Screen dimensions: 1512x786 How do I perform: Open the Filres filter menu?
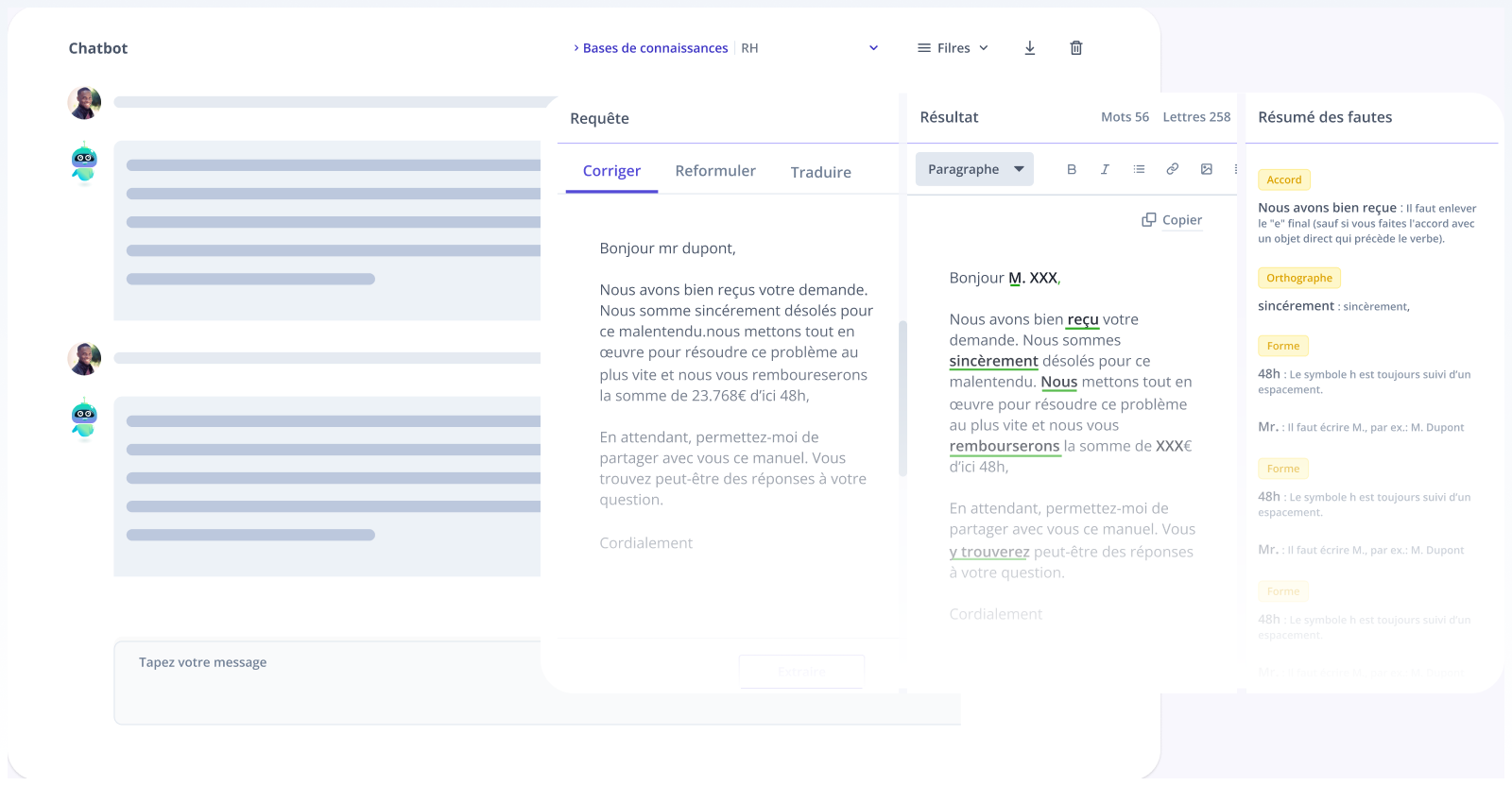pos(953,48)
